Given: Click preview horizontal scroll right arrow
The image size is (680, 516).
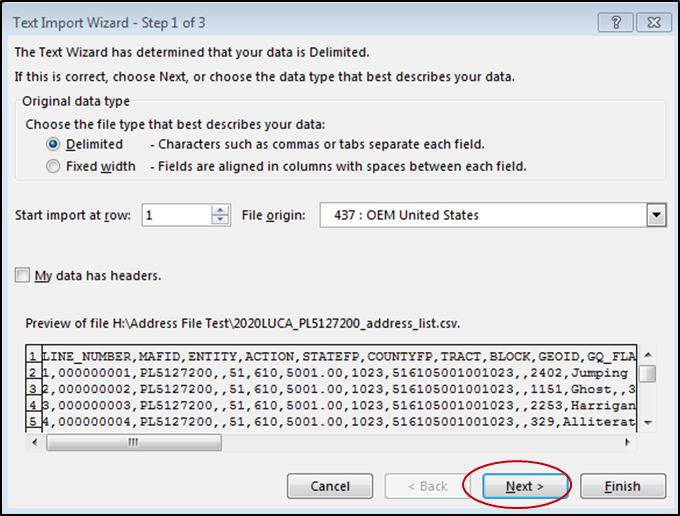Looking at the screenshot, I should (627, 442).
